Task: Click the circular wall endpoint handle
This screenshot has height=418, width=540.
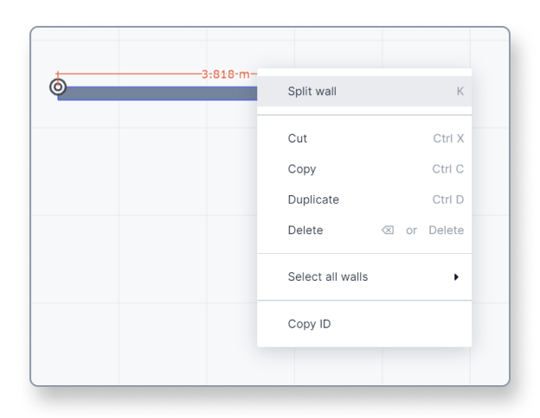Action: click(x=58, y=87)
